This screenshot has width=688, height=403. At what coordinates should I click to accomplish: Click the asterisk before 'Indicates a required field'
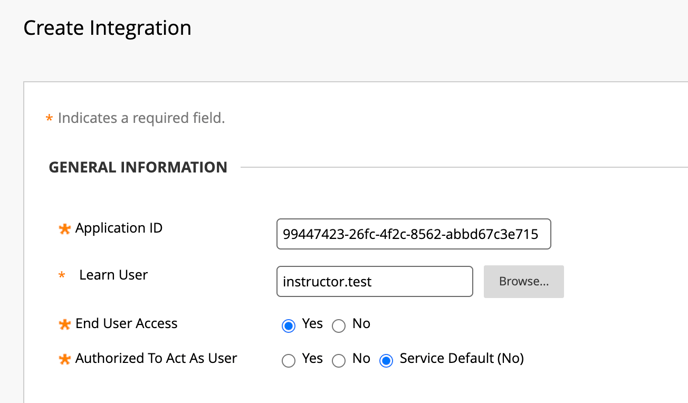pyautogui.click(x=49, y=118)
